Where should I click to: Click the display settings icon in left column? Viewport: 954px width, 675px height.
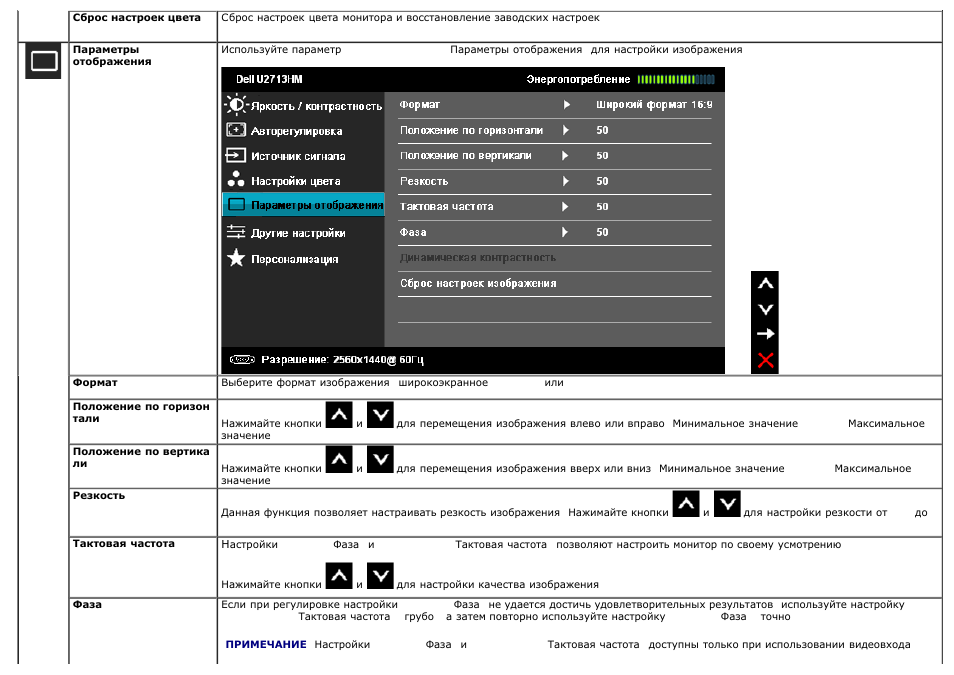[43, 61]
